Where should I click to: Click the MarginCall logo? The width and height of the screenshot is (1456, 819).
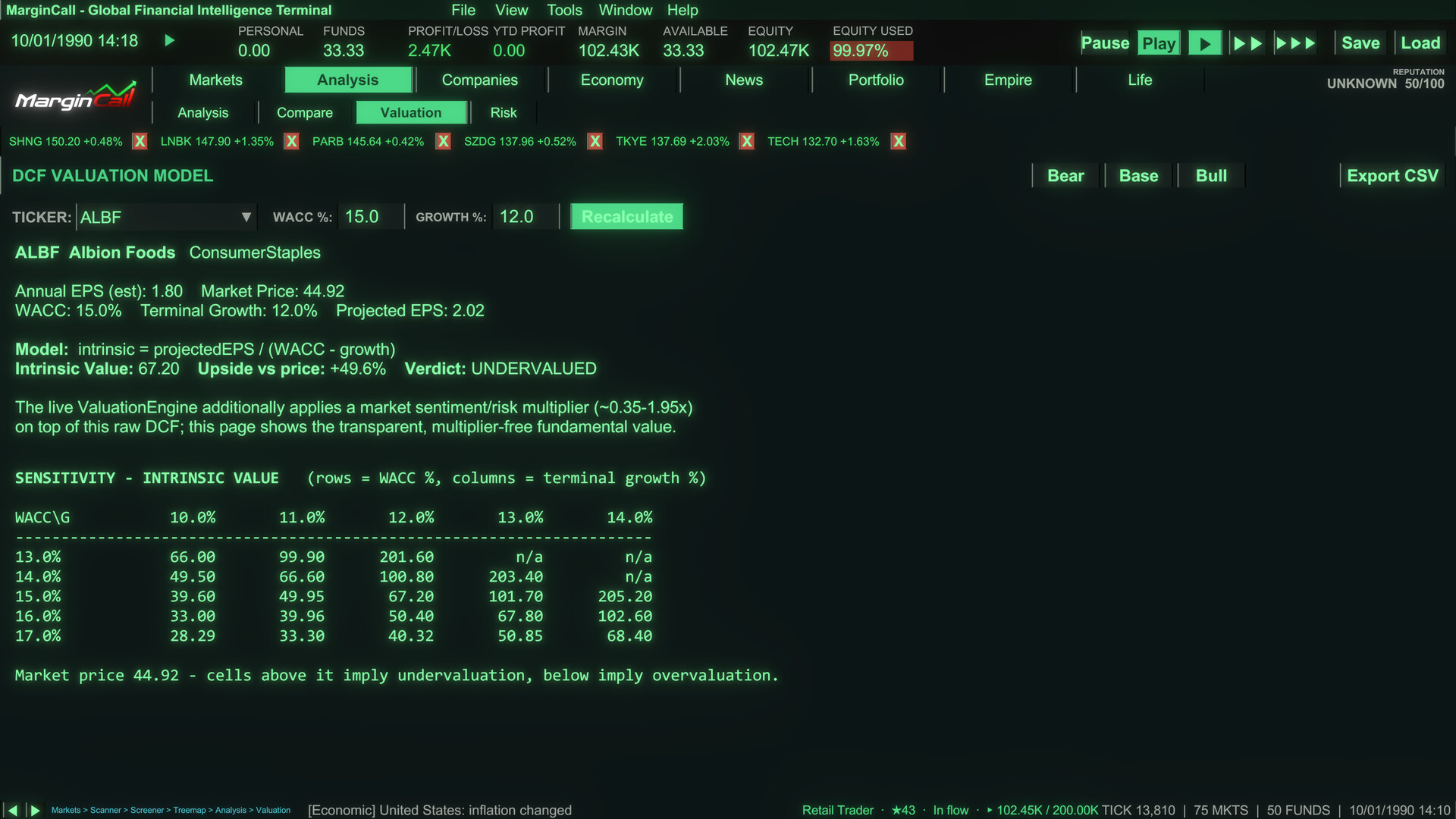(x=76, y=96)
